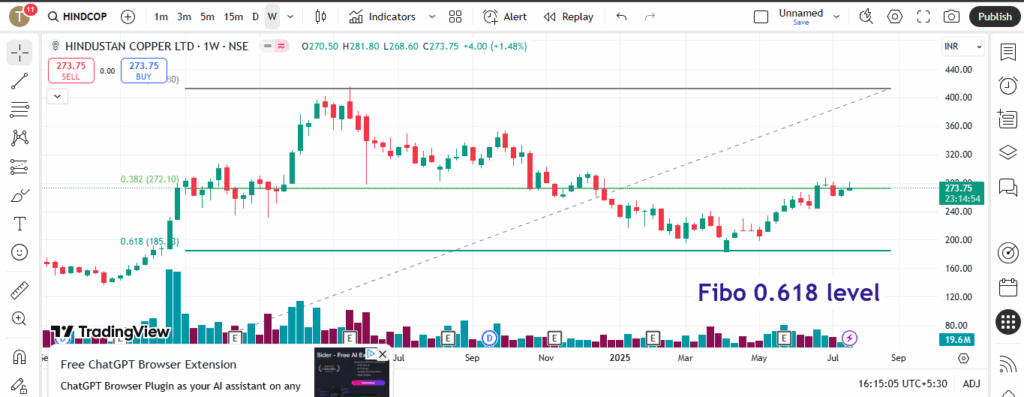Image resolution: width=1024 pixels, height=397 pixels.
Task: Tick the layout checkbox beside Unnamed
Action: (761, 17)
